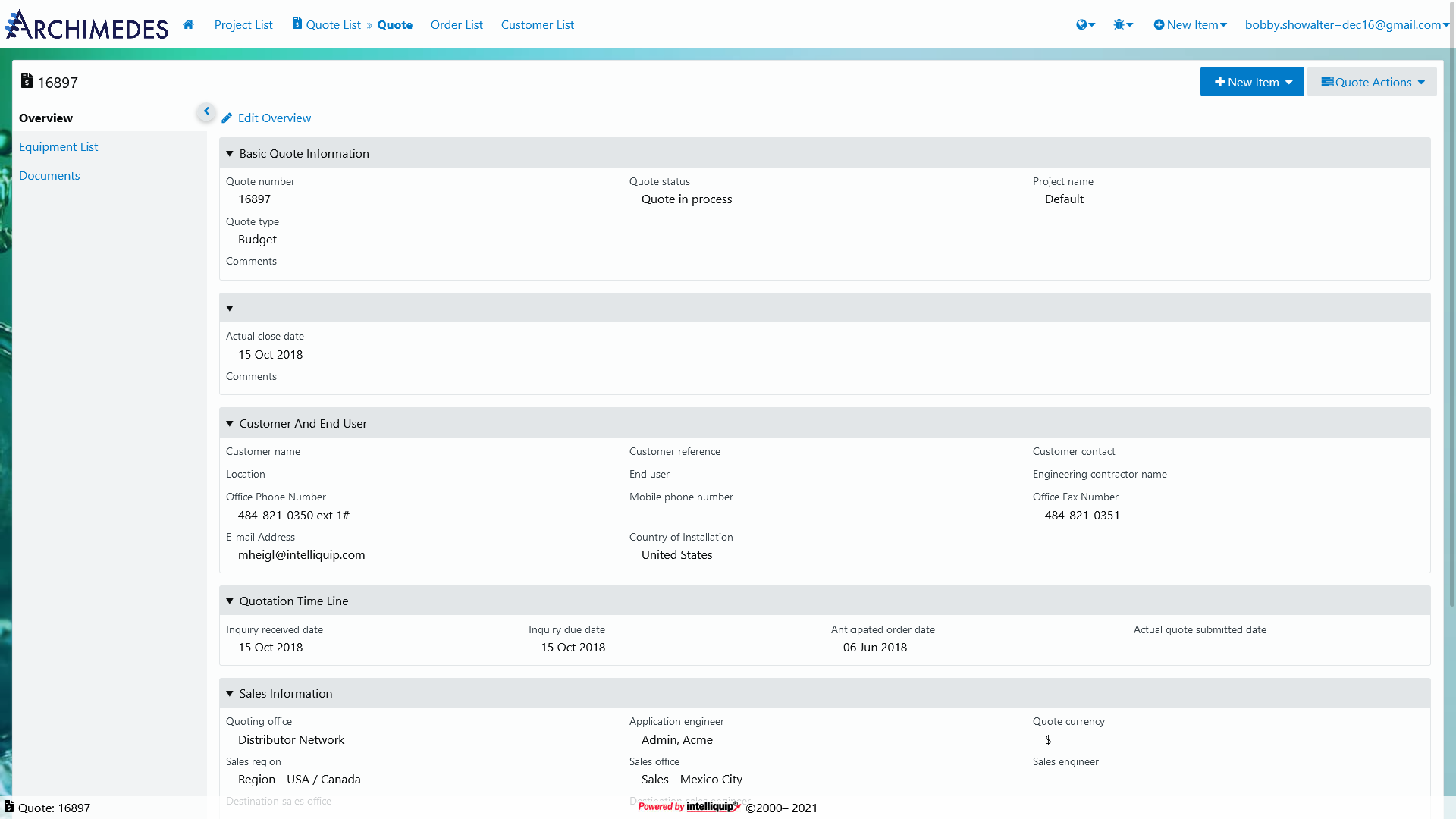Collapse the unnamed section with close date
Image resolution: width=1456 pixels, height=819 pixels.
[230, 309]
